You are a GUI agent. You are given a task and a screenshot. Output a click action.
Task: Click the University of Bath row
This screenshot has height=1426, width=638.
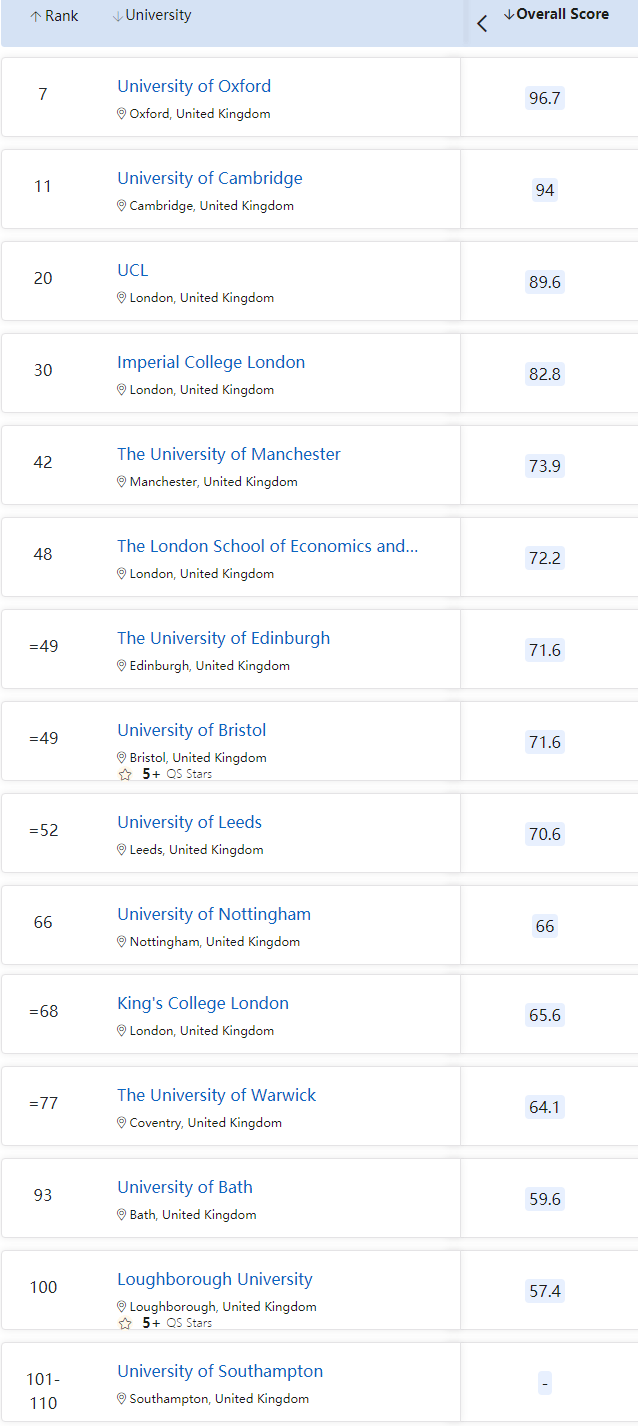pos(319,1198)
